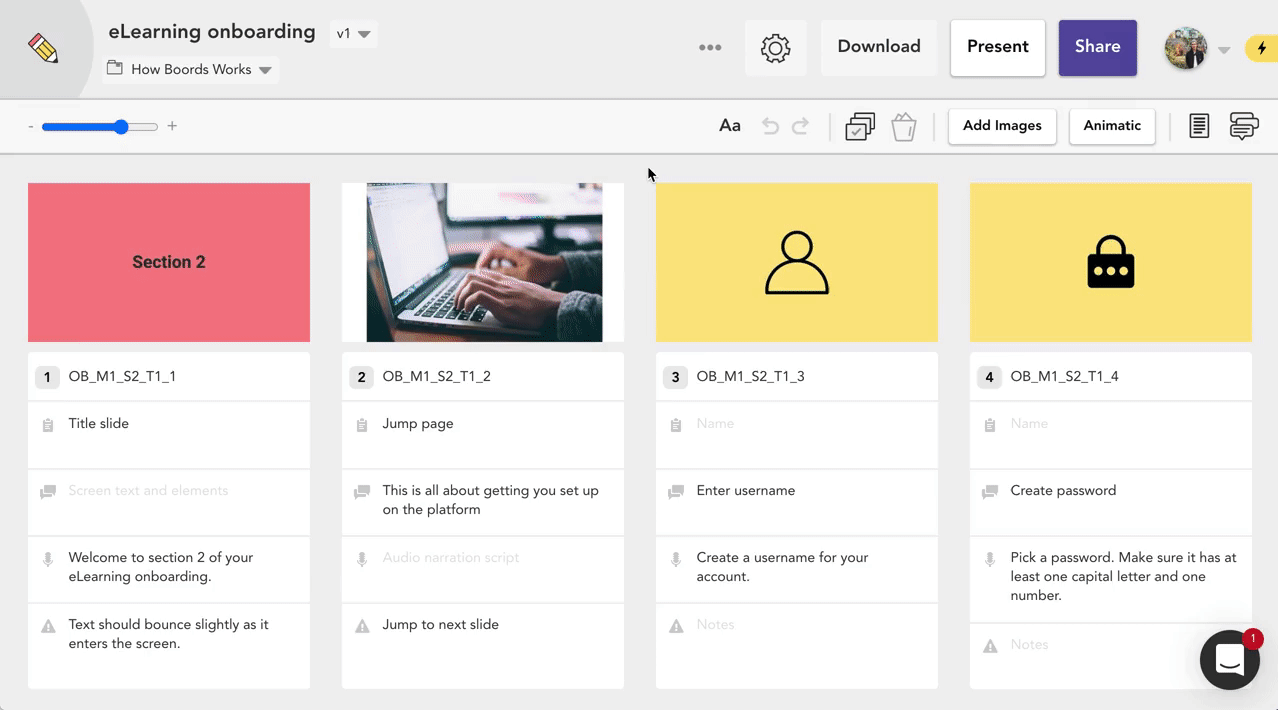1278x710 pixels.
Task: Click the redo arrow icon
Action: (801, 125)
